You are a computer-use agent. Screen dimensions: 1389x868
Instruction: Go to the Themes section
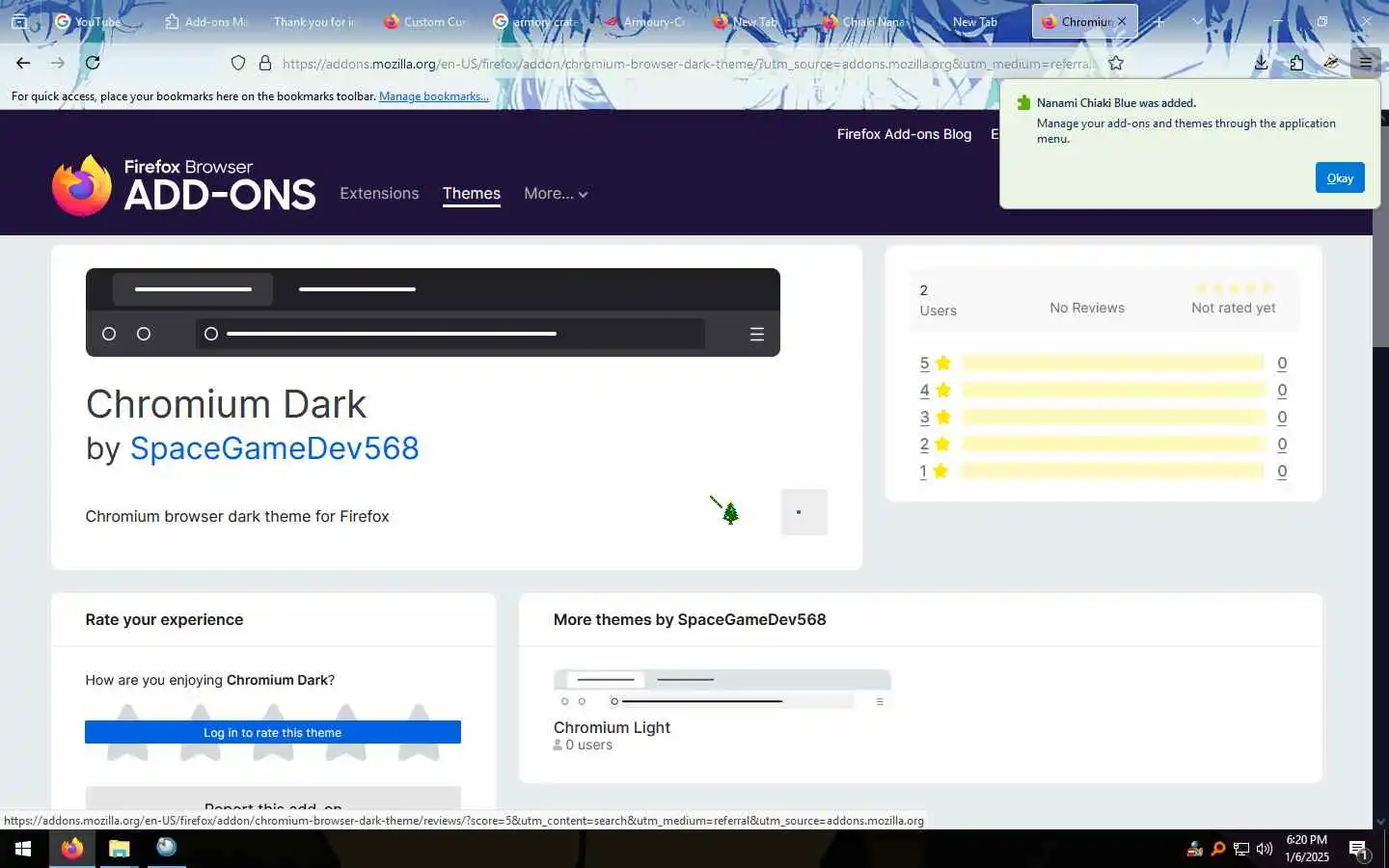click(x=472, y=193)
